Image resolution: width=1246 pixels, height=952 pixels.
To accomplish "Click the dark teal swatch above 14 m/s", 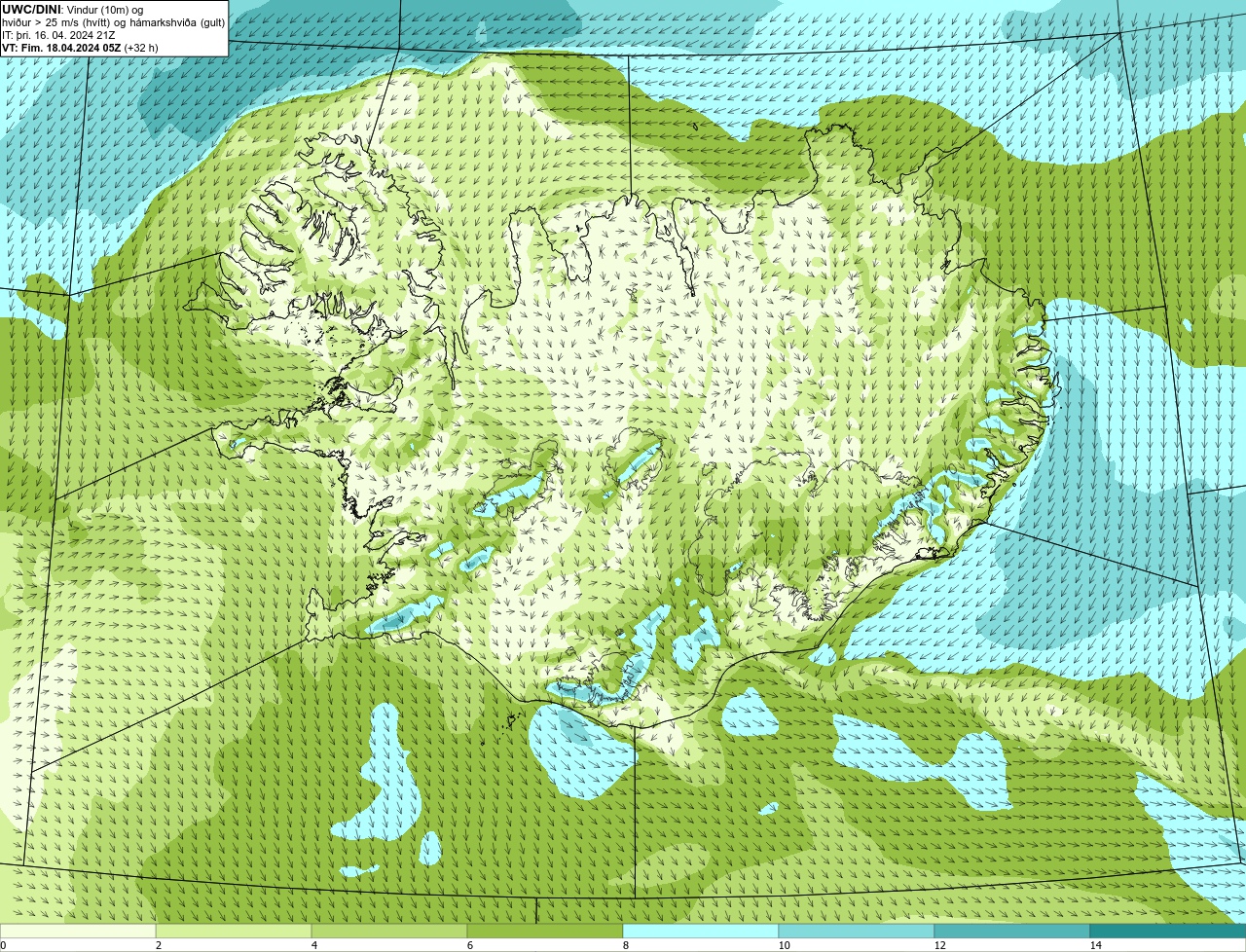I will (x=1168, y=931).
